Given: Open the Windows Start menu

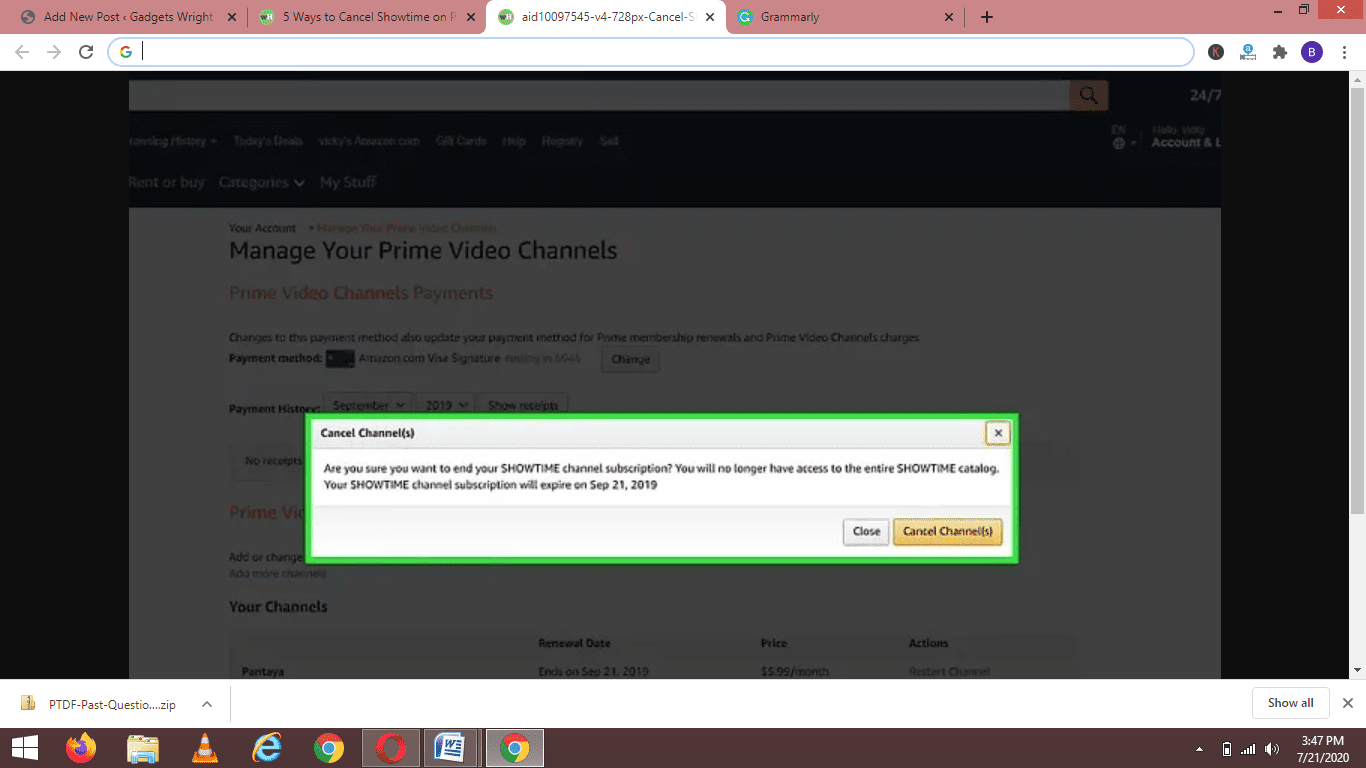Looking at the screenshot, I should coord(24,748).
